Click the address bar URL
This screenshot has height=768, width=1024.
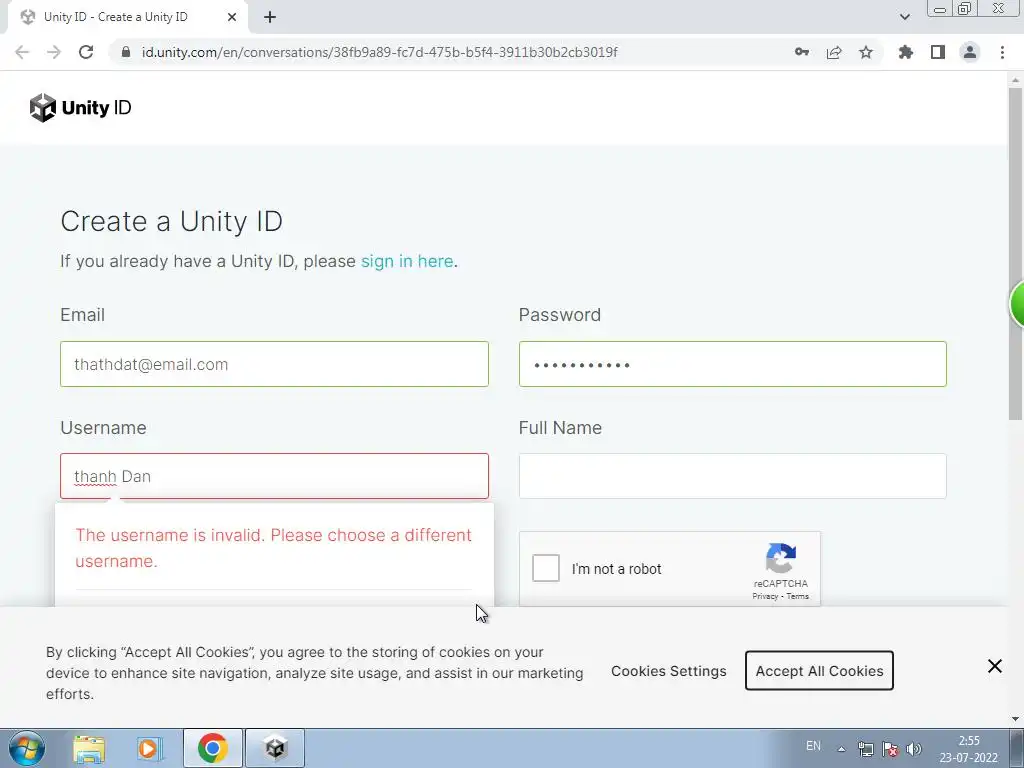tap(379, 52)
